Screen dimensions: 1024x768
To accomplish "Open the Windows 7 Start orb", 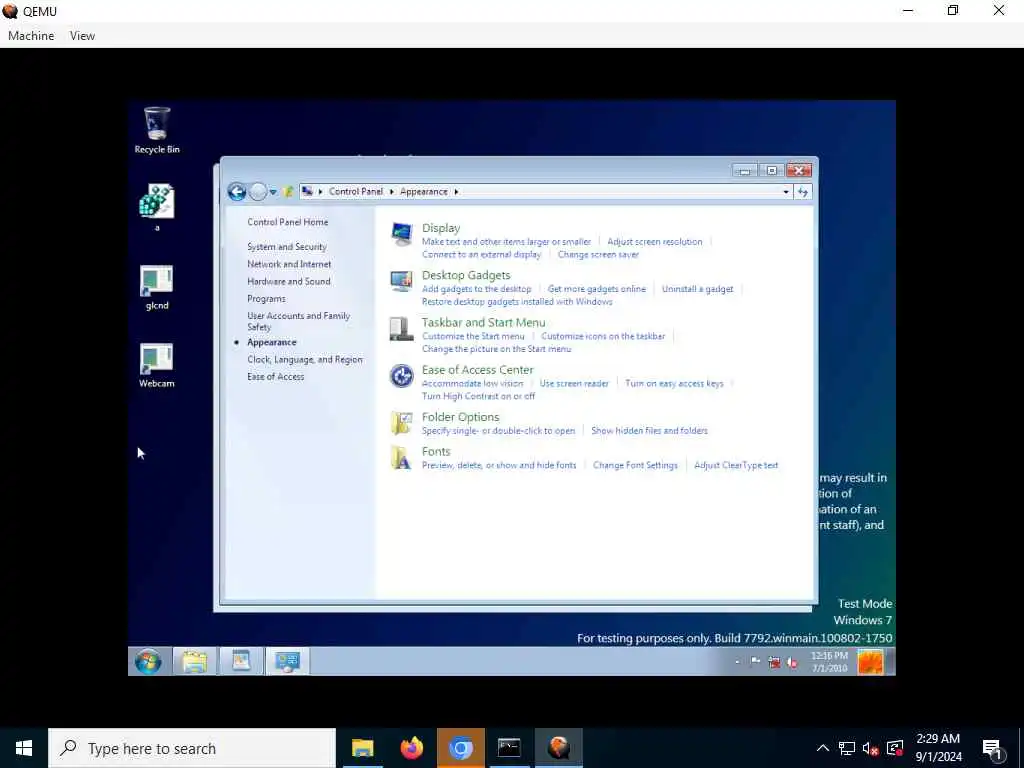I will click(148, 662).
